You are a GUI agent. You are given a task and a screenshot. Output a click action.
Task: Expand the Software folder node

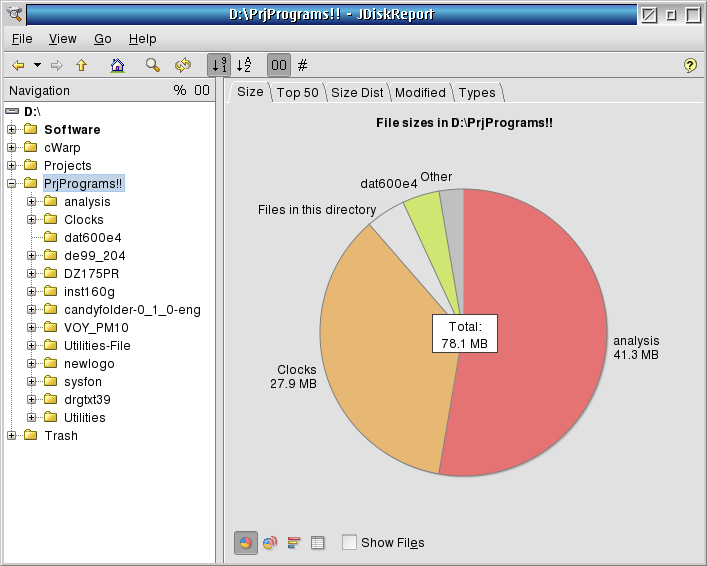click(12, 130)
